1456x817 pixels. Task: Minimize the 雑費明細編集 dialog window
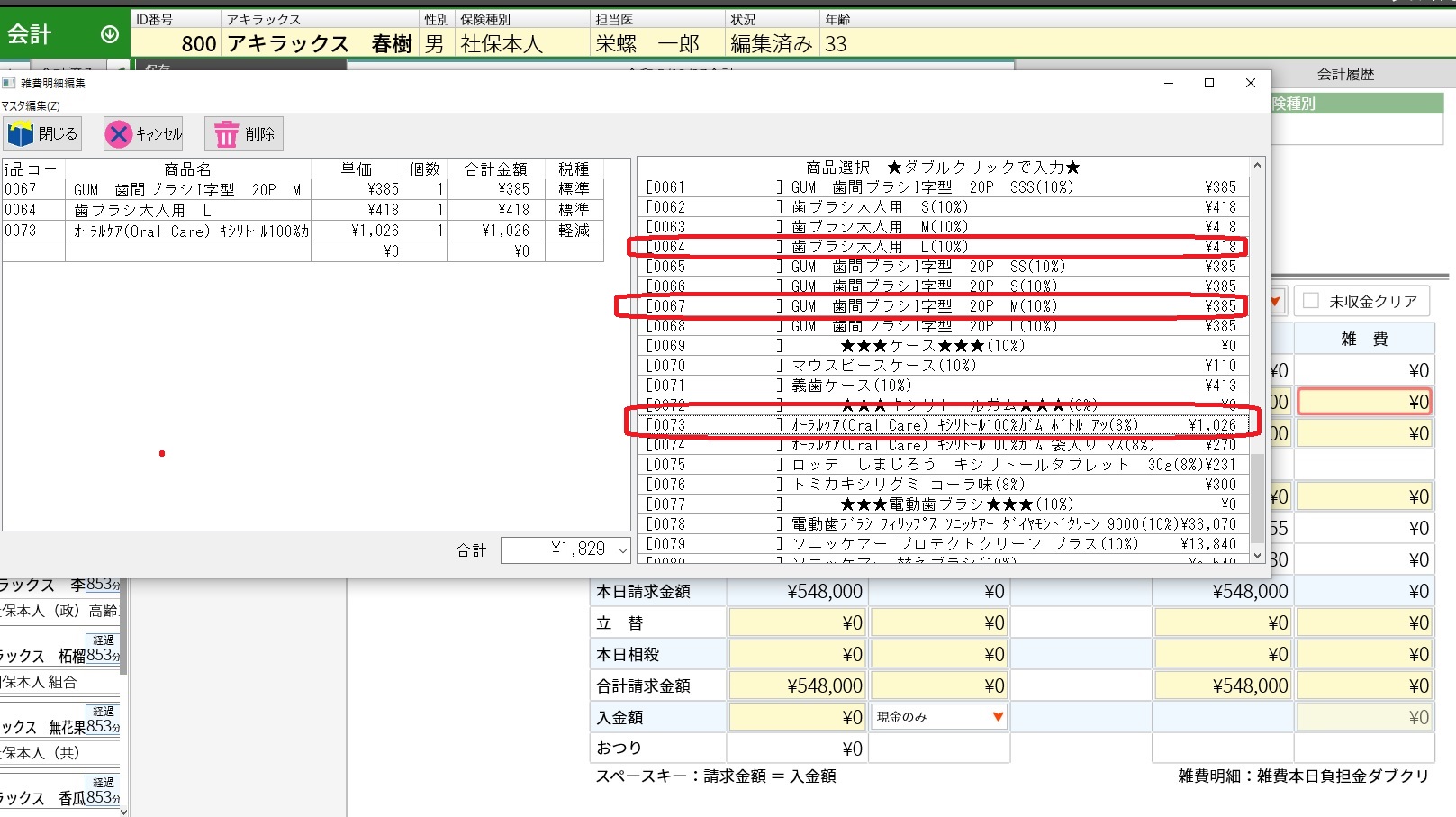point(1169,83)
